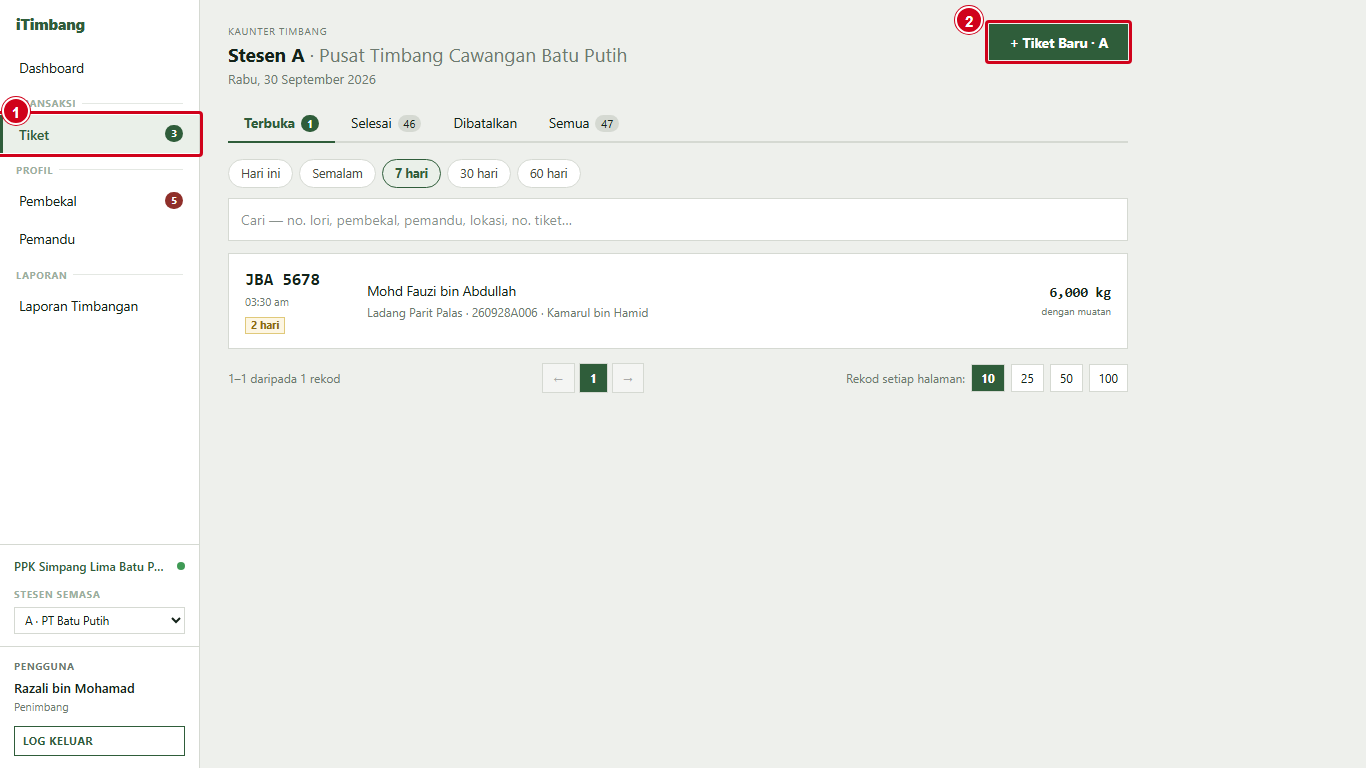The width and height of the screenshot is (1366, 768).
Task: Show 100 records per page
Action: [x=1108, y=378]
